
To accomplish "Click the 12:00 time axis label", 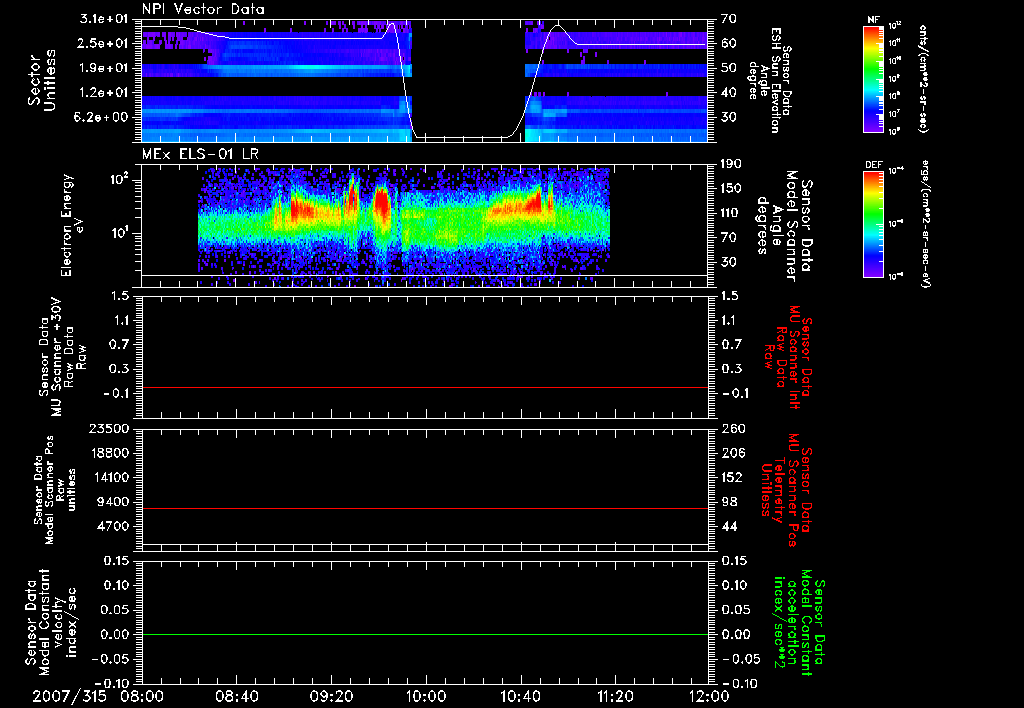I will (x=707, y=695).
